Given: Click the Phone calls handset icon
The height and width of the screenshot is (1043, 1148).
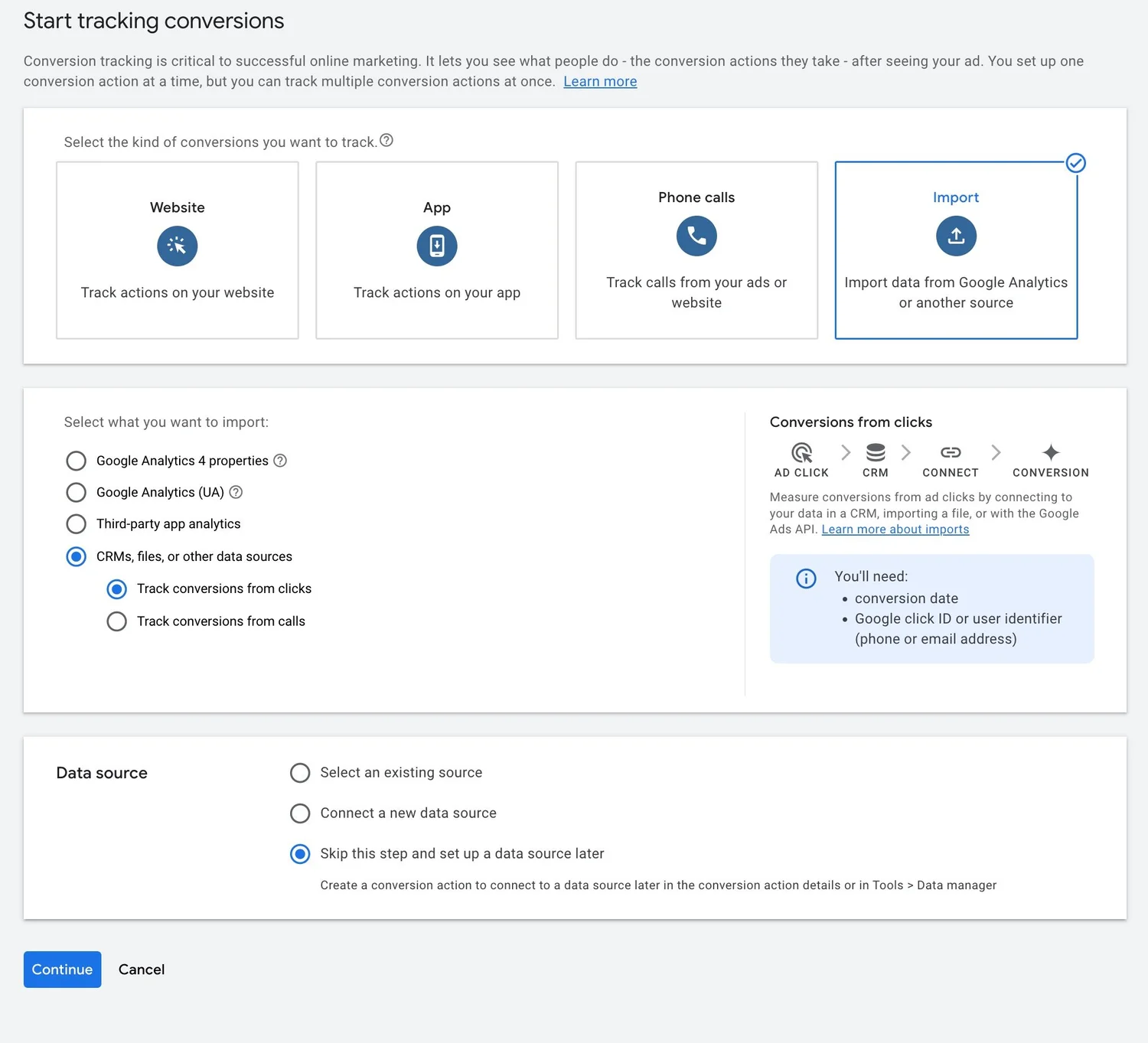Looking at the screenshot, I should coord(696,236).
